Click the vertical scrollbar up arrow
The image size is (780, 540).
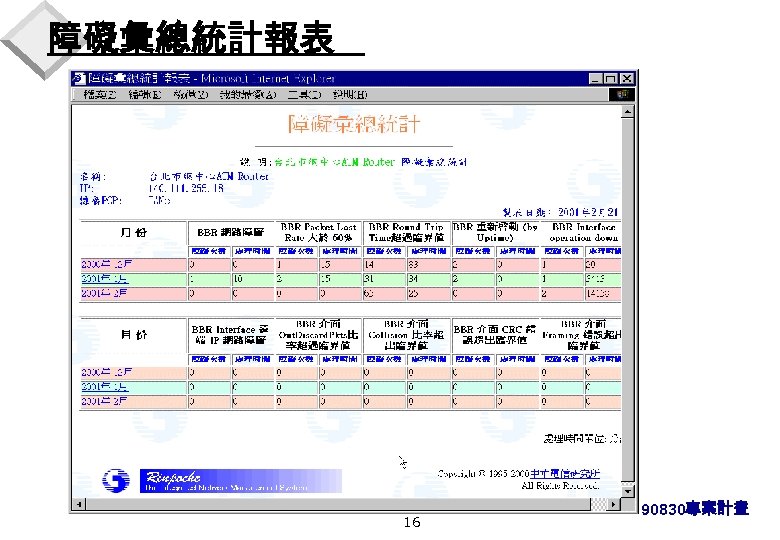(627, 112)
